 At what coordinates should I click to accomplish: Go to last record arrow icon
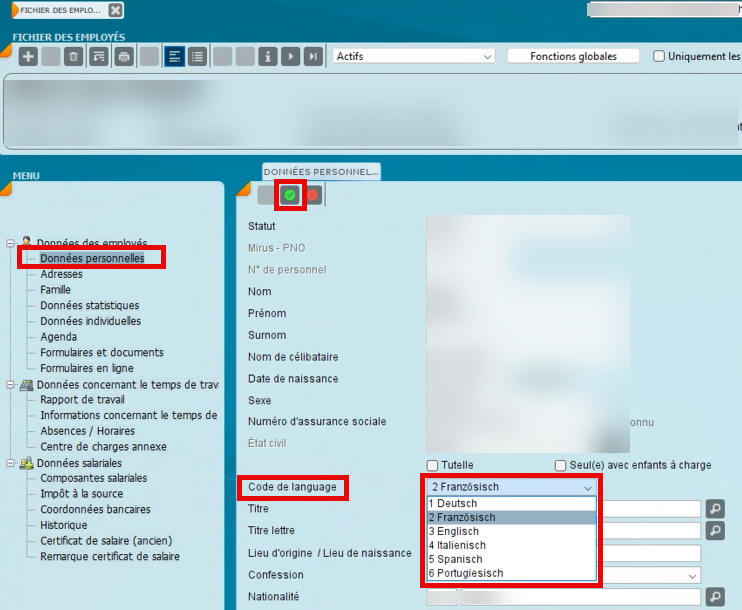click(x=314, y=57)
